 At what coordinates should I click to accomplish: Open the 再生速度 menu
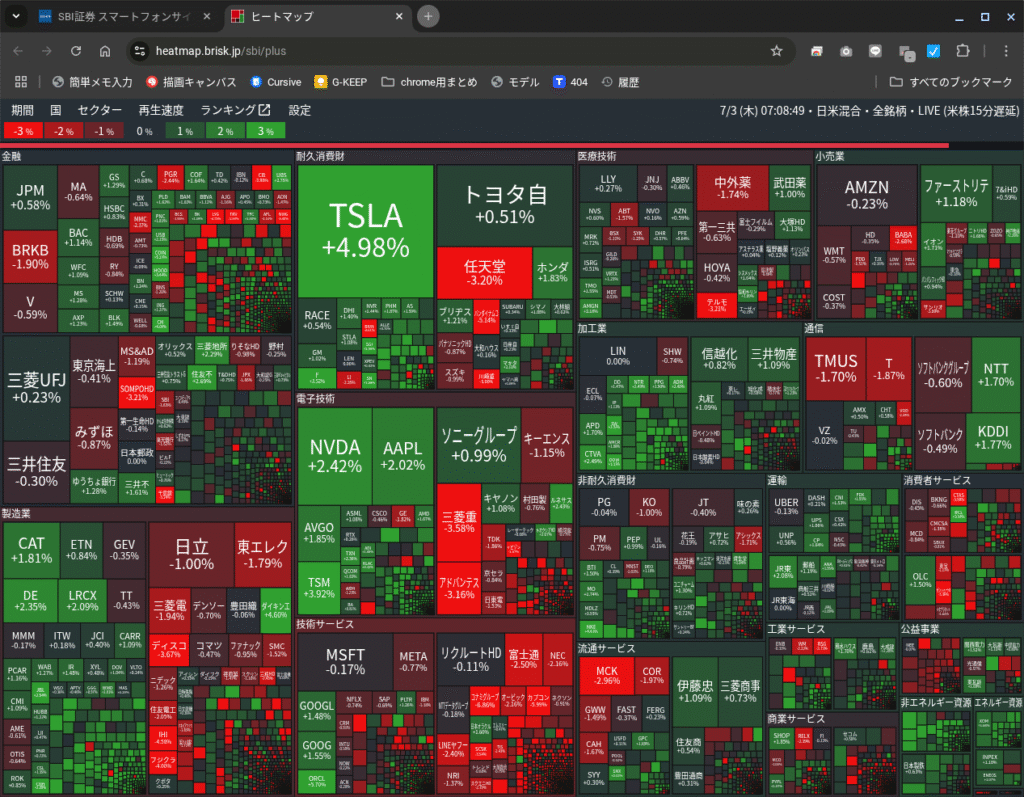[x=161, y=110]
